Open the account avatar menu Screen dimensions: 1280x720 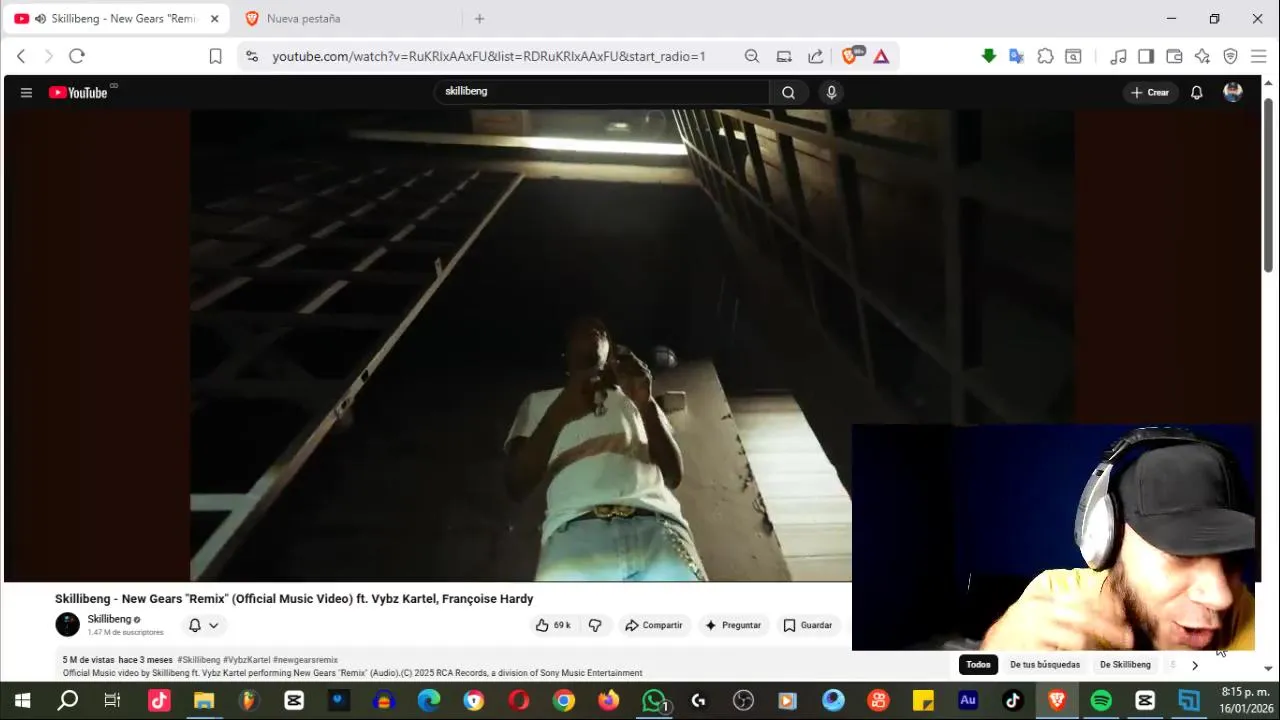point(1233,92)
